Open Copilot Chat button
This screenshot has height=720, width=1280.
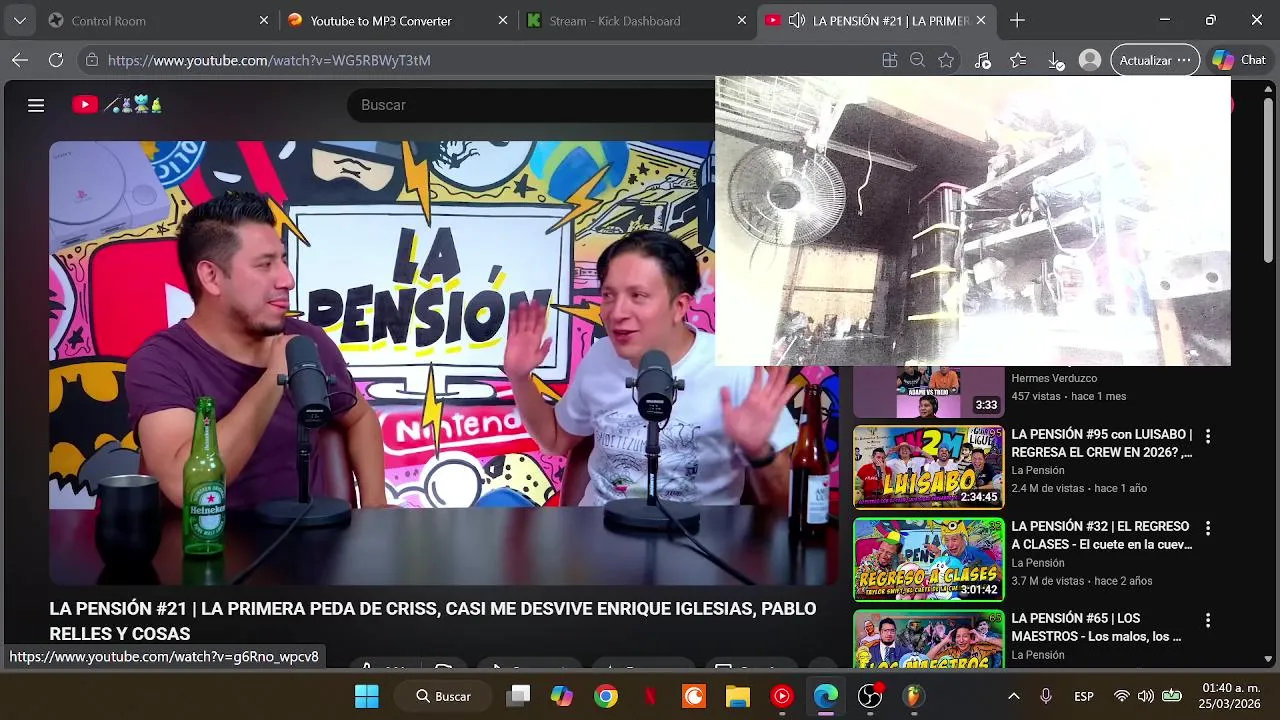[1239, 60]
